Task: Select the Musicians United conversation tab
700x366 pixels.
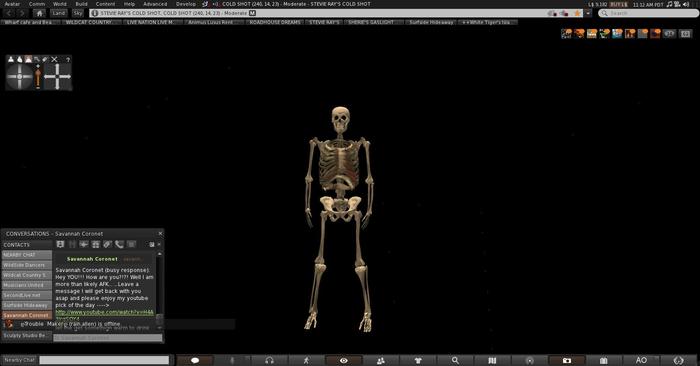Action: pos(27,285)
